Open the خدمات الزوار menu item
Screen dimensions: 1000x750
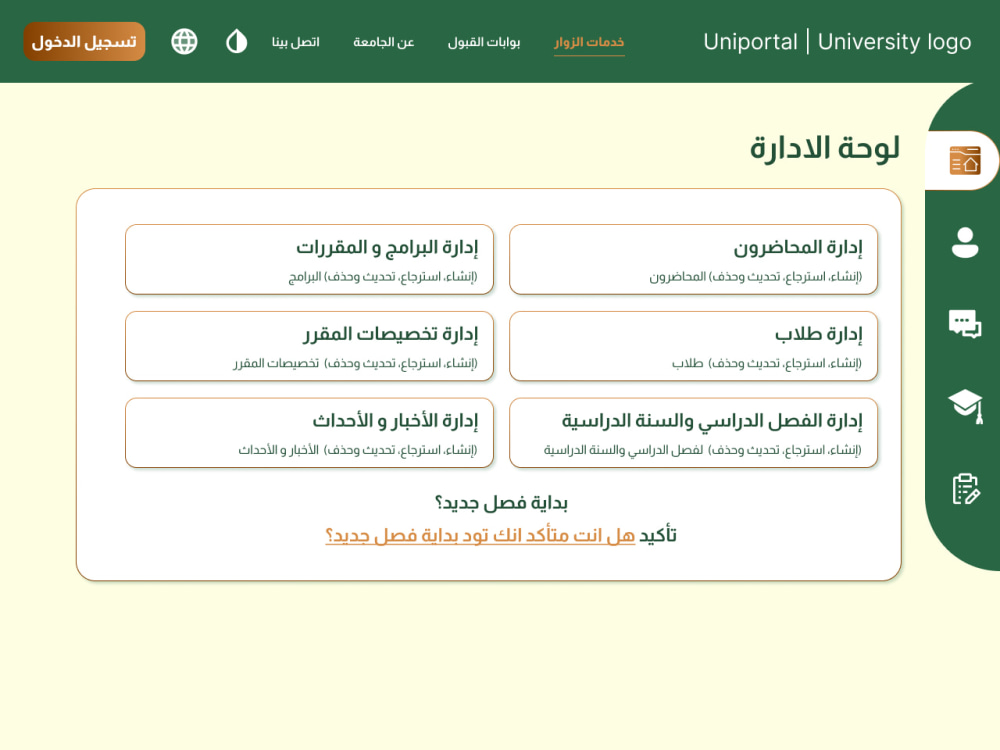coord(589,42)
